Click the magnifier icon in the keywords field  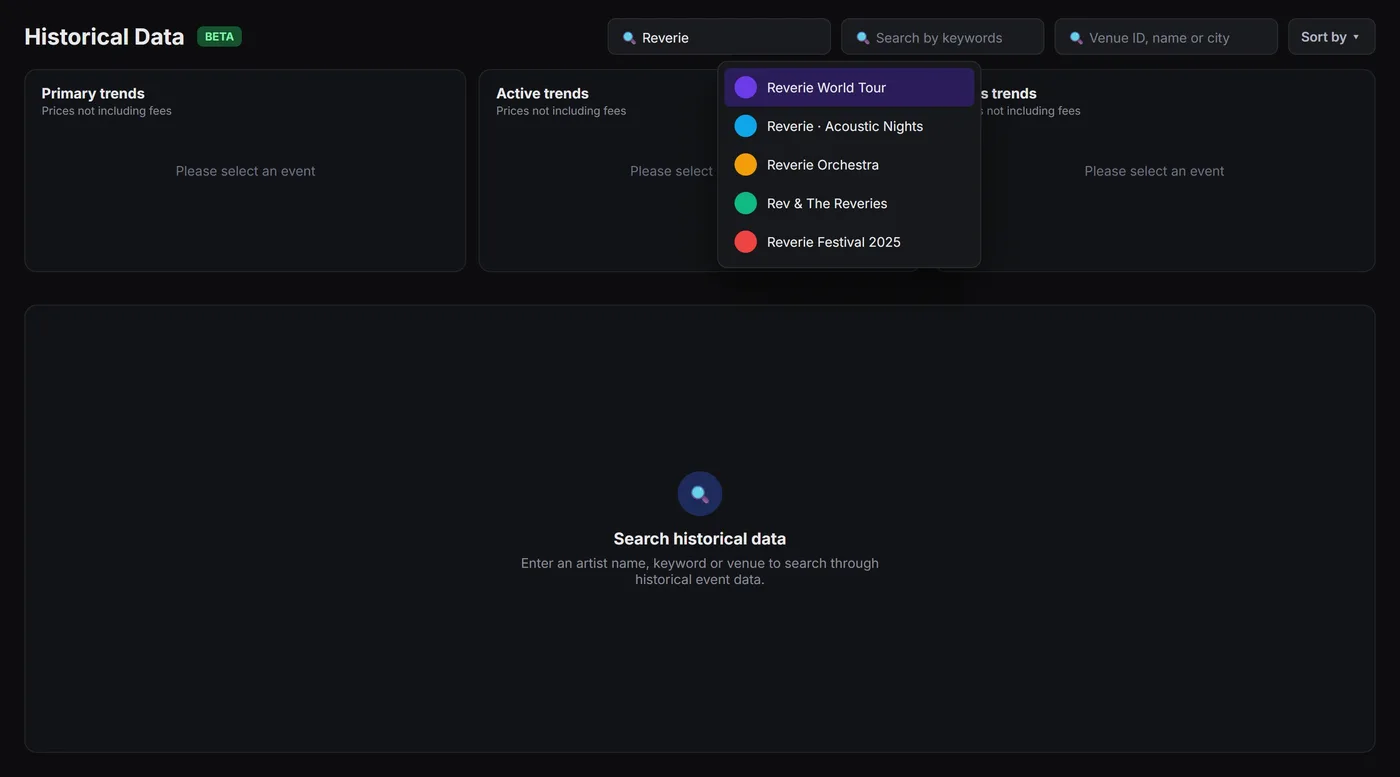(863, 38)
